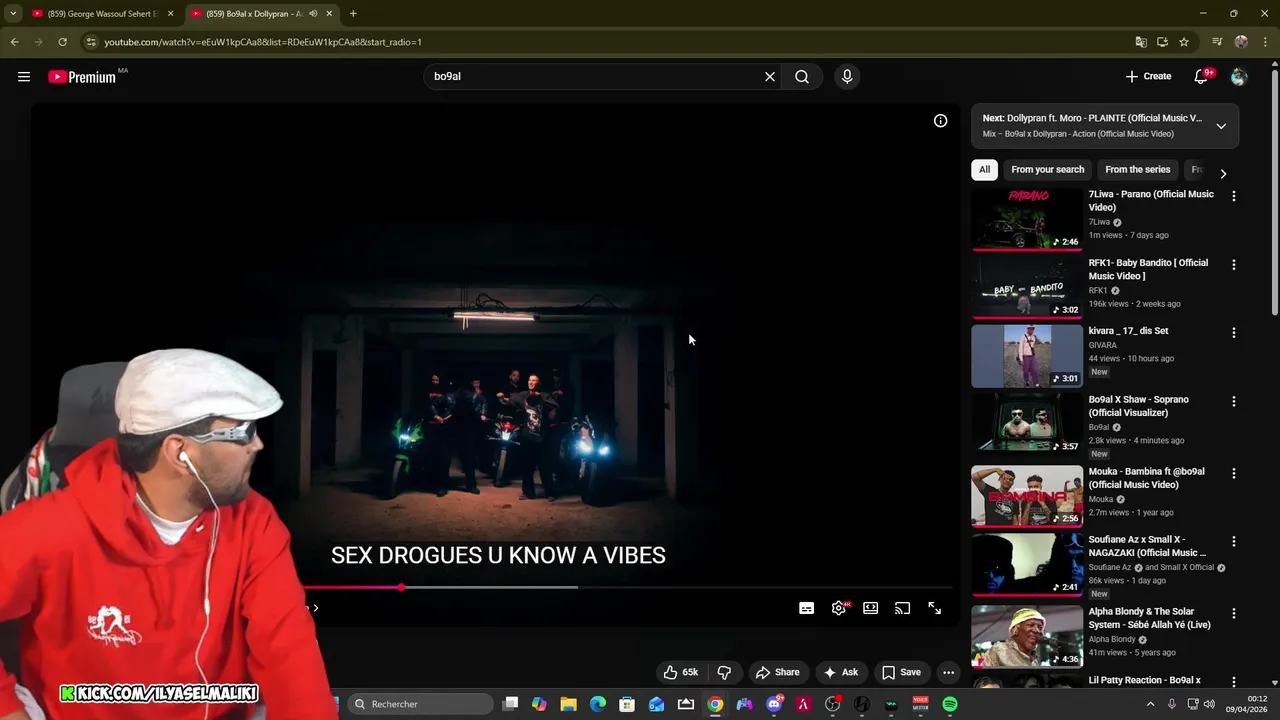
Task: Select From the series chip
Action: (x=1137, y=170)
